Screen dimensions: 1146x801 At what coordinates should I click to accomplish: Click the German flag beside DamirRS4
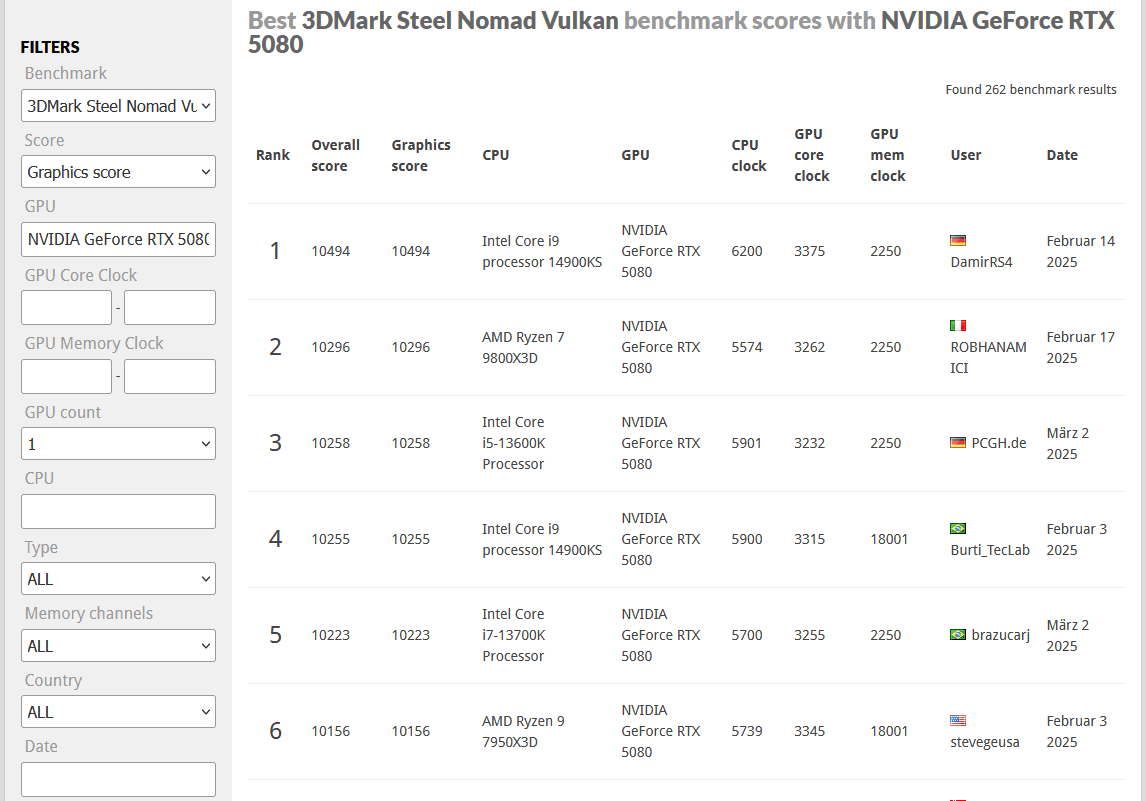coord(958,240)
